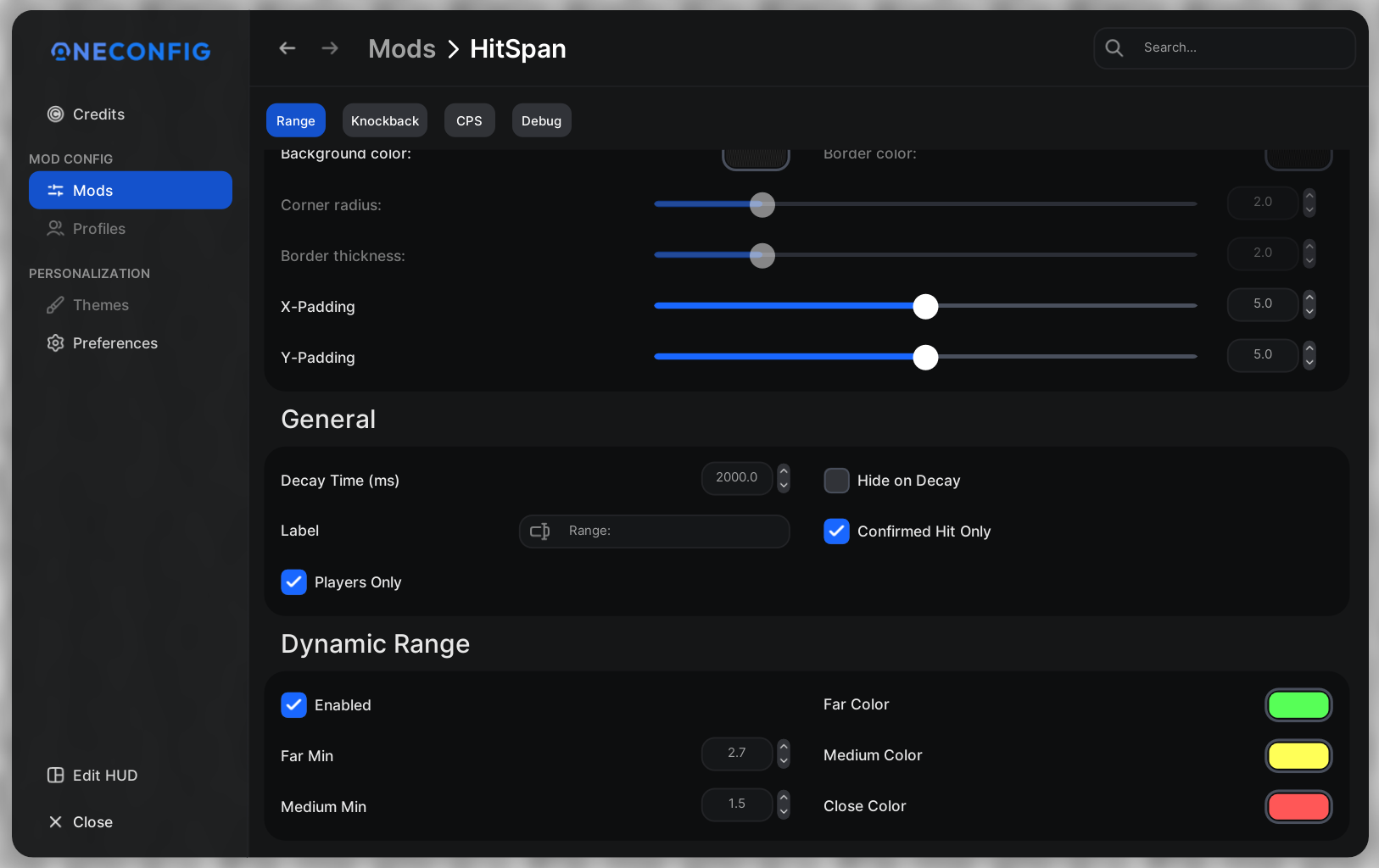Increase the Medium Min value stepper
This screenshot has height=868, width=1379.
pyautogui.click(x=784, y=798)
